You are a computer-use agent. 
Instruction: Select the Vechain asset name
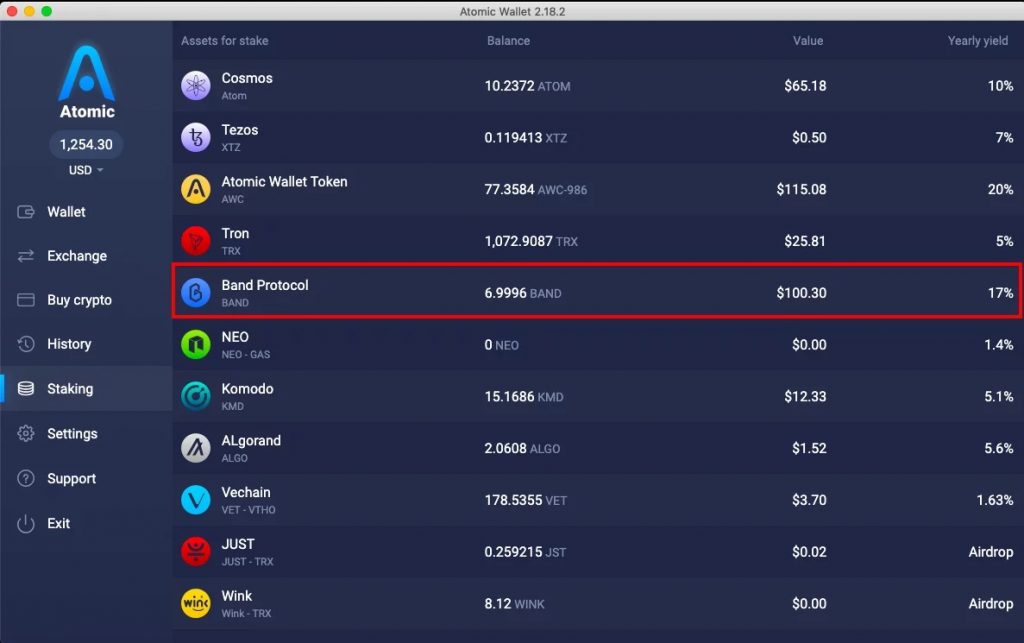coord(246,492)
